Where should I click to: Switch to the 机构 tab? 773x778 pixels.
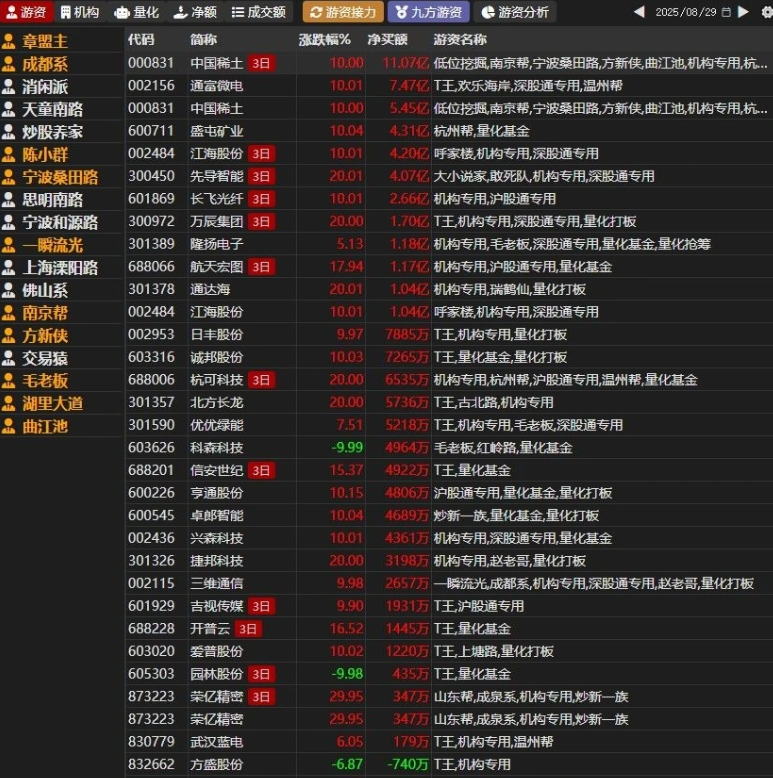(x=79, y=12)
